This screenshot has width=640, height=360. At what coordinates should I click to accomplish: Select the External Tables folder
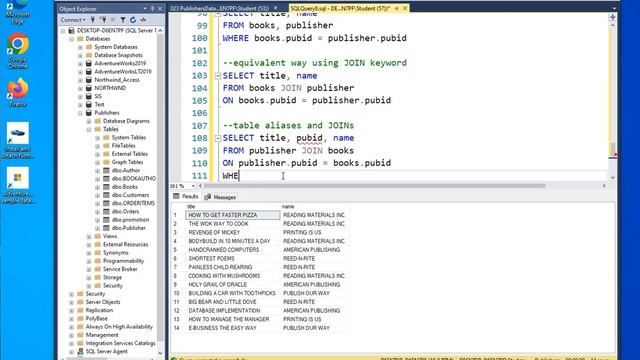click(129, 154)
